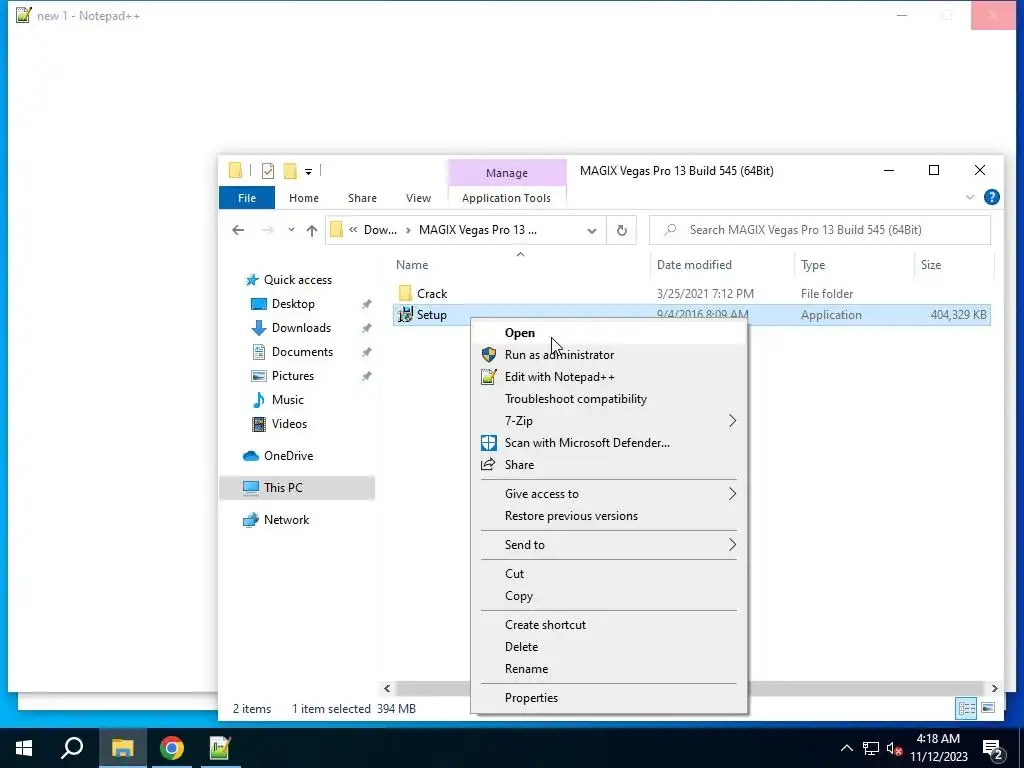
Task: Click the Search MAGIX Vegas Pro search box
Action: [820, 230]
